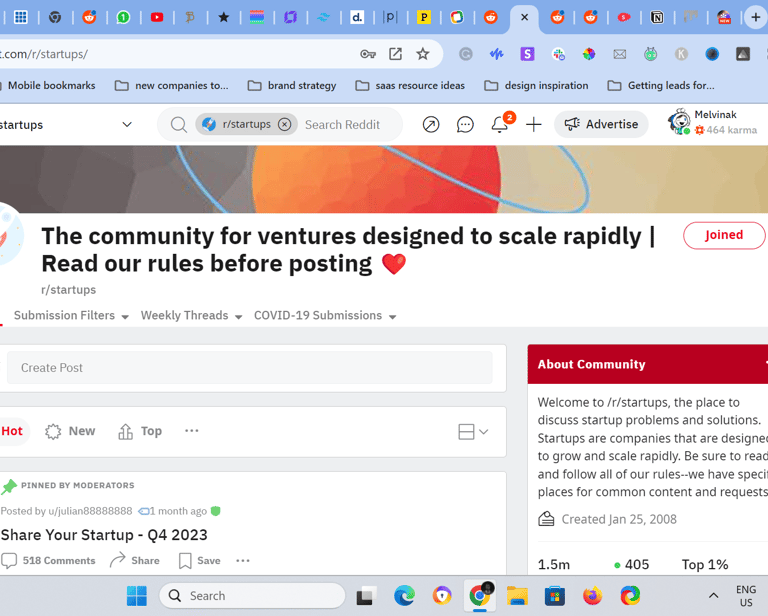Change the post layout view dropdown
Viewport: 768px width, 616px height.
pos(473,432)
